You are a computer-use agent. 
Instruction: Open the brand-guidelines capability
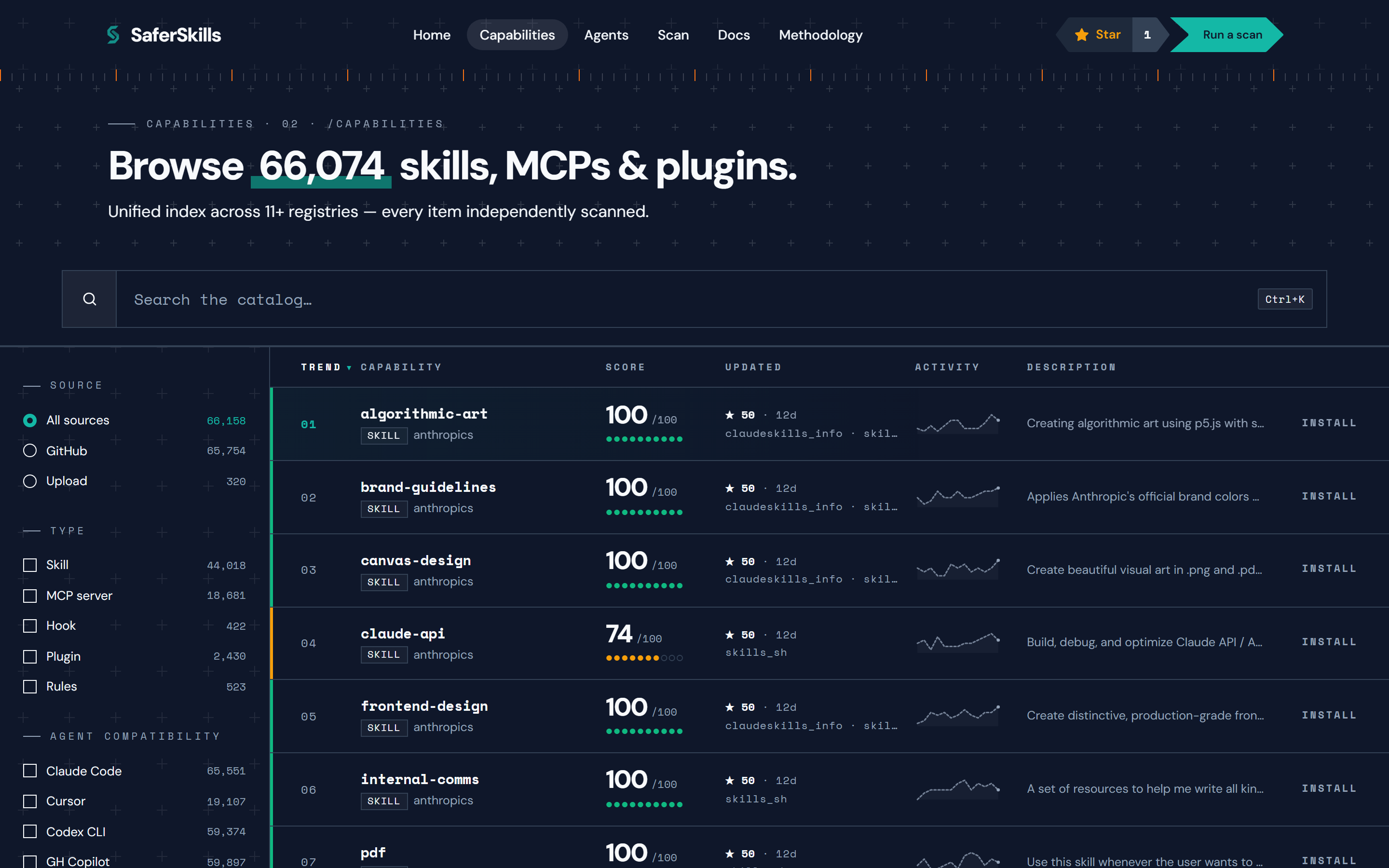pyautogui.click(x=428, y=487)
